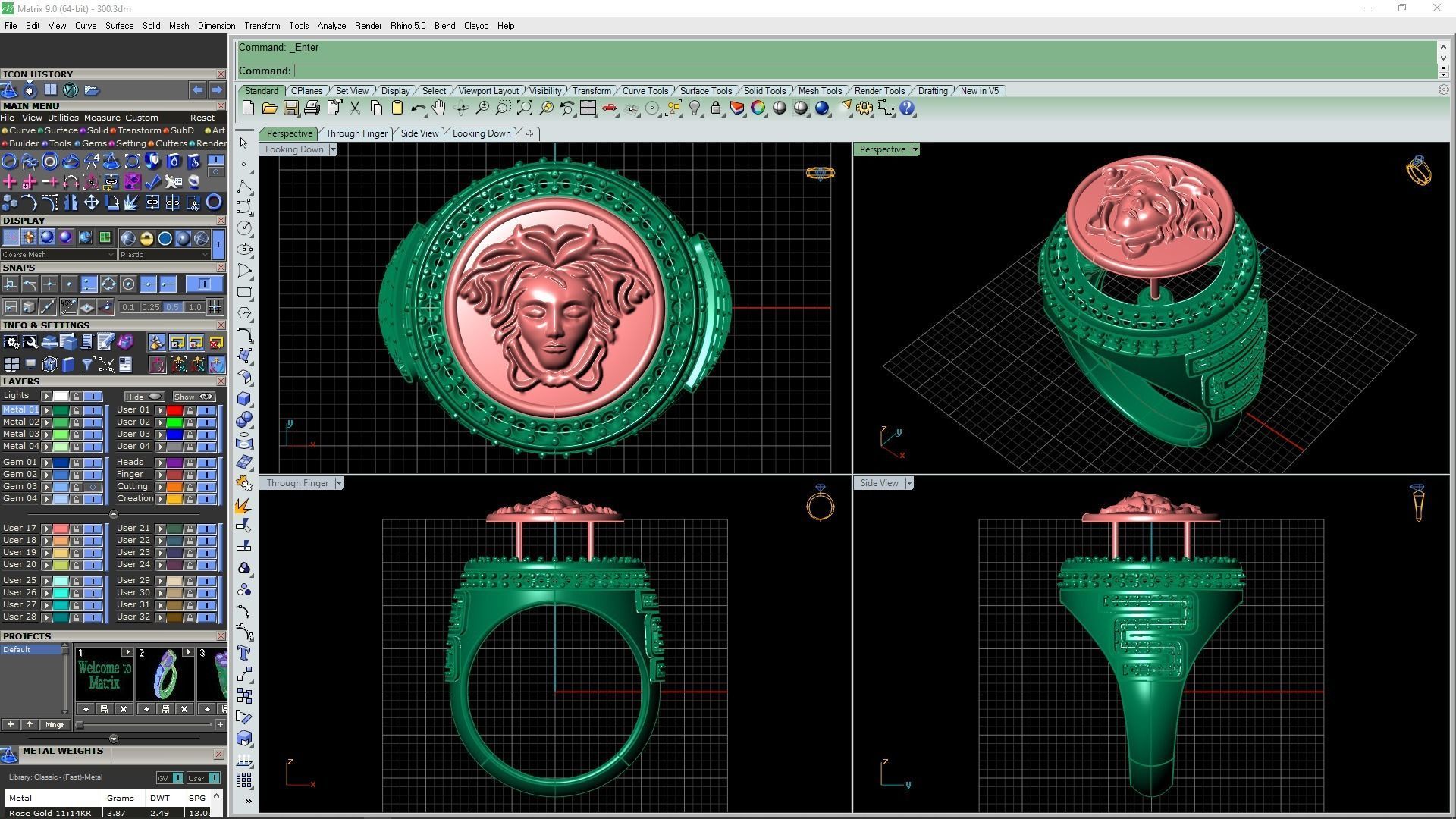The image size is (1456, 819).
Task: Expand Gem 01 layer arrow
Action: [x=46, y=463]
